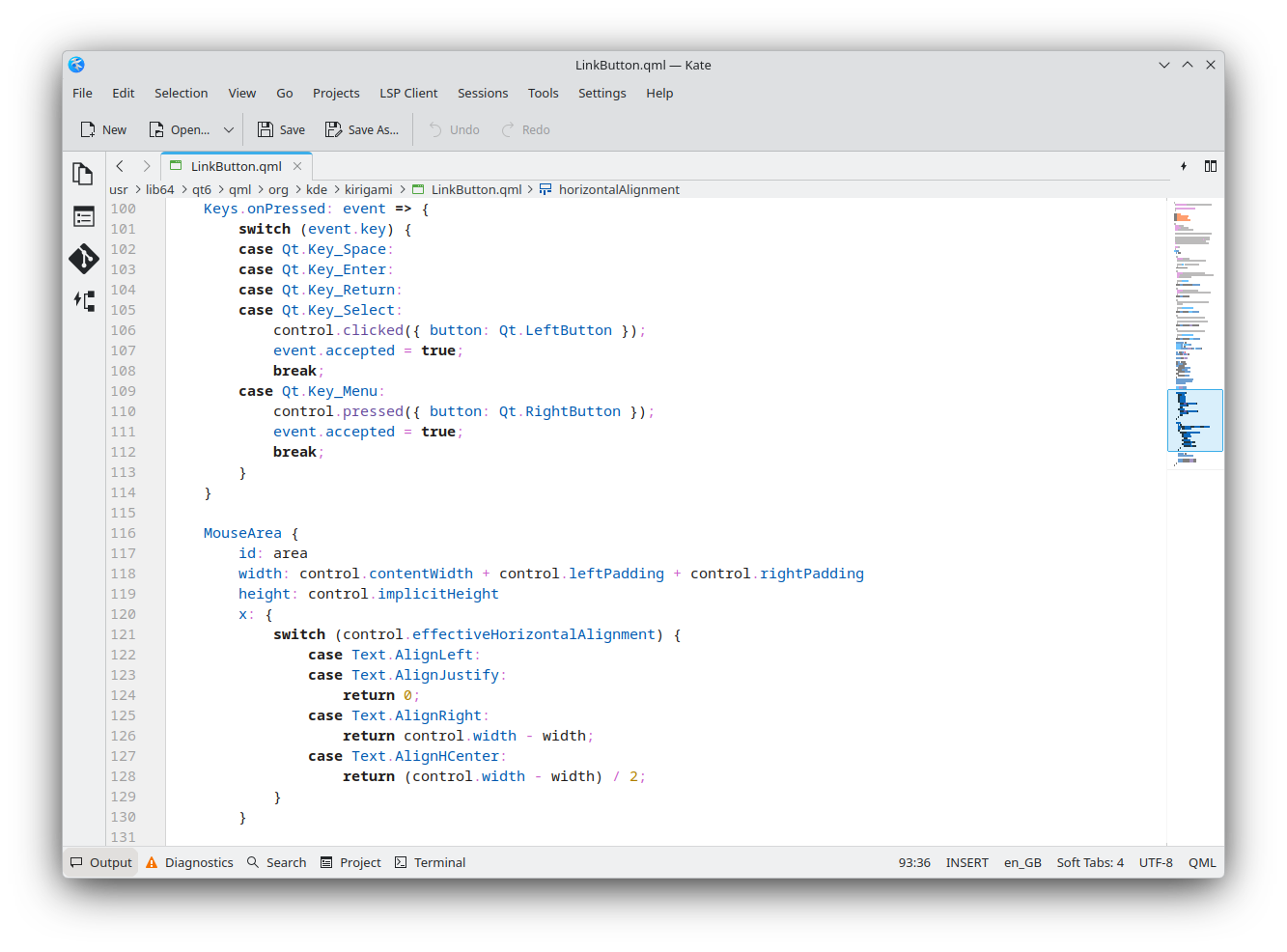The width and height of the screenshot is (1287, 952).
Task: Close the LinkButton.qml tab
Action: tap(297, 166)
